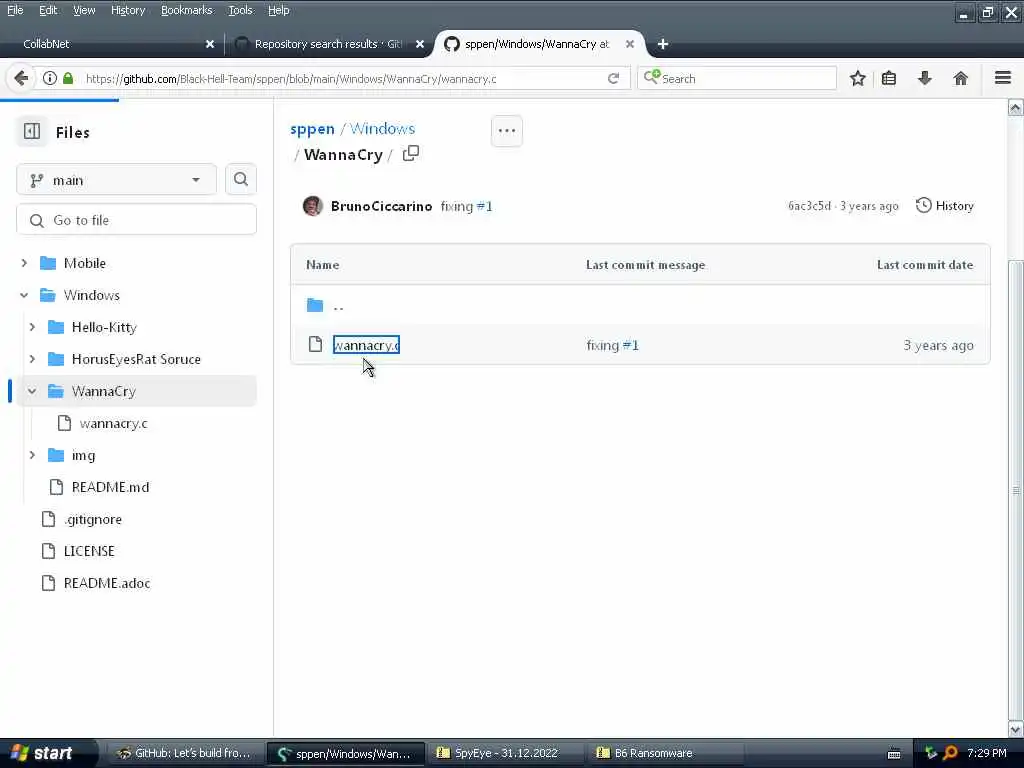Click the parent directory folder icon
Viewport: 1024px width, 768px height.
pos(315,305)
